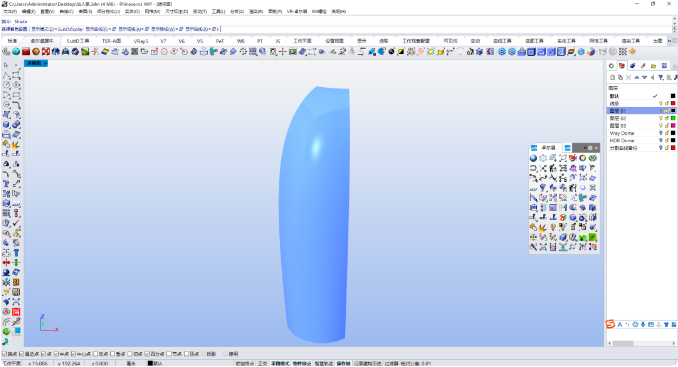The width and height of the screenshot is (678, 367).
Task: Select the text 'T' tool in the left toolbar
Action: pyautogui.click(x=6, y=184)
